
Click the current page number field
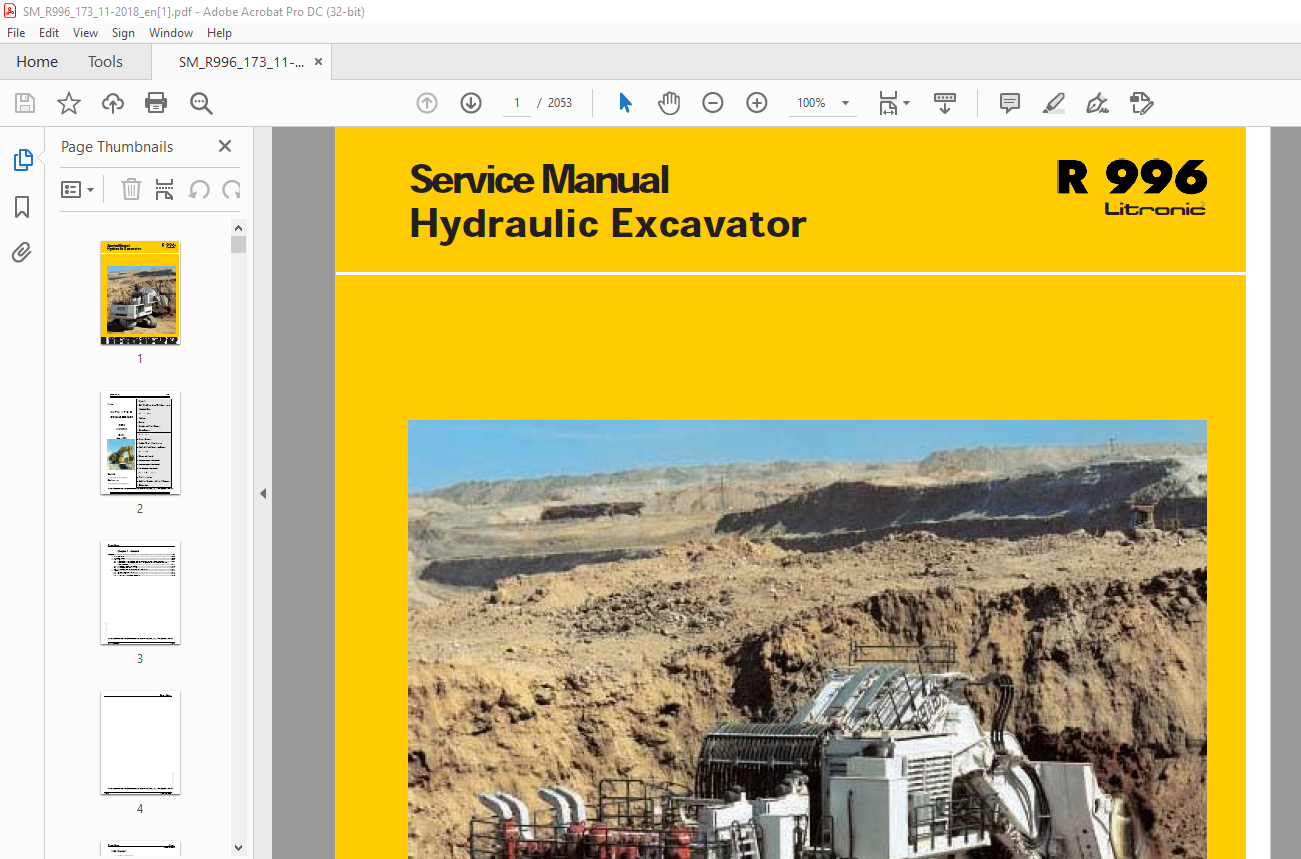[516, 103]
